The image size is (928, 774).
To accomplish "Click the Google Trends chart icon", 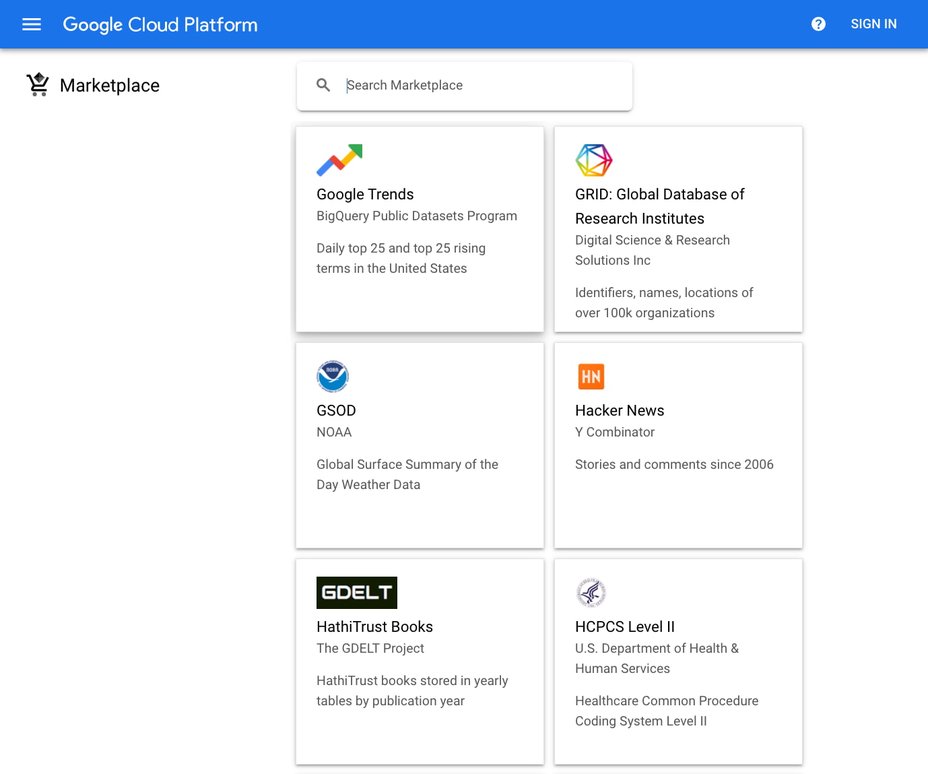I will tap(339, 159).
